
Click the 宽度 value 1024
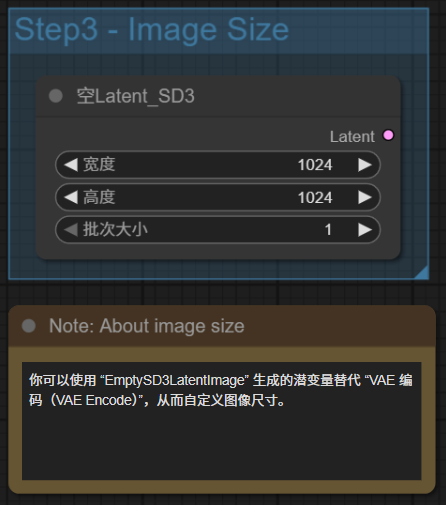pyautogui.click(x=315, y=165)
